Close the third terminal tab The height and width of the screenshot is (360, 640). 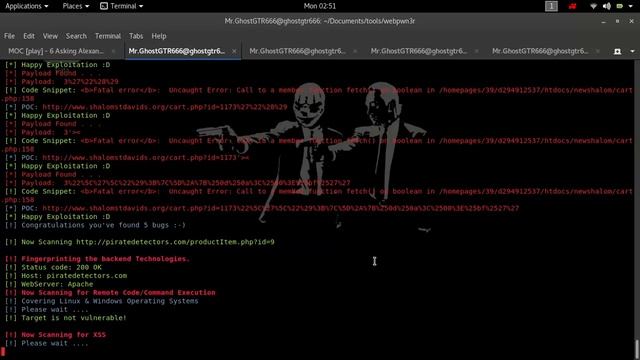(355, 51)
